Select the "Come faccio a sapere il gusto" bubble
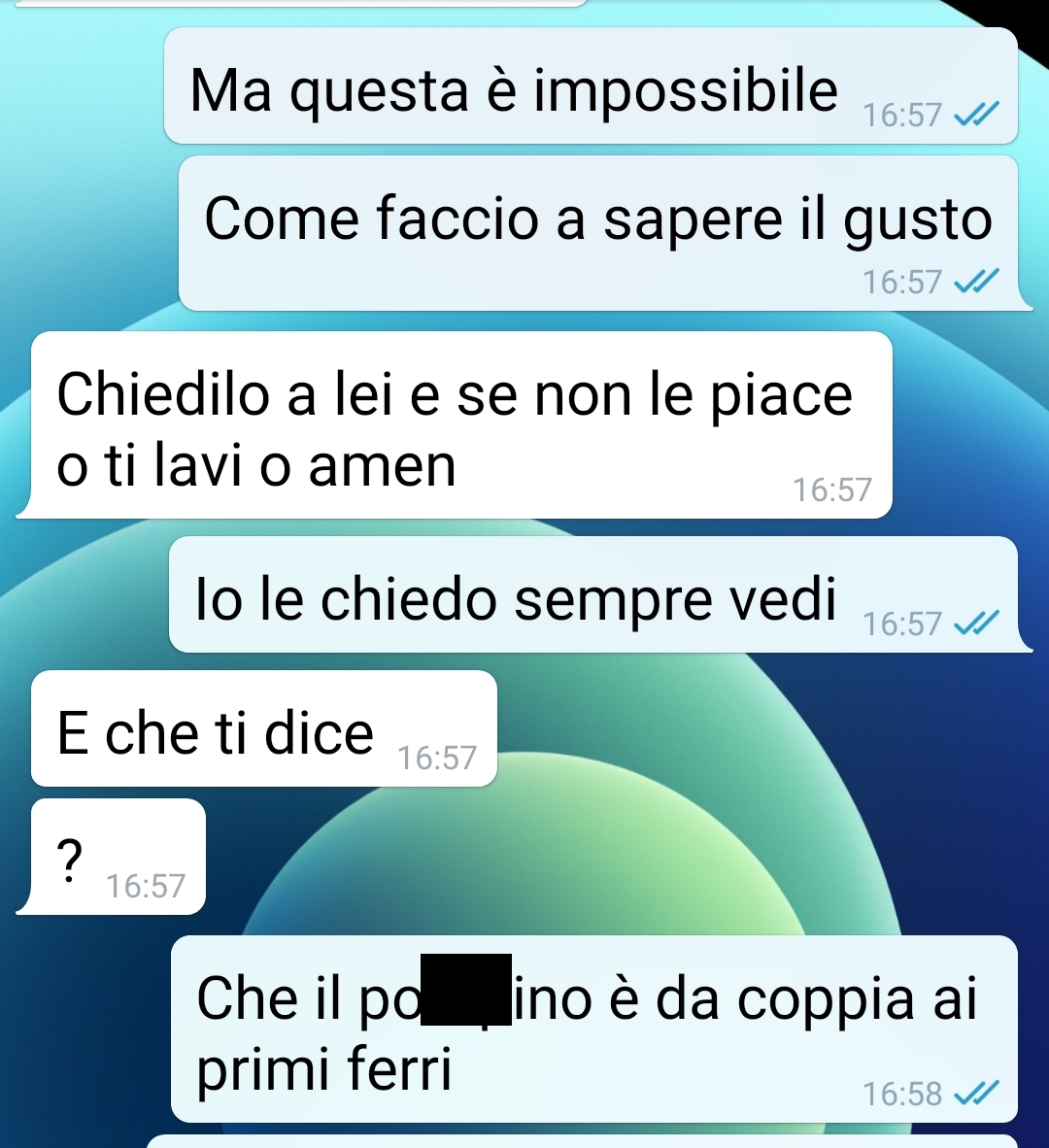The width and height of the screenshot is (1049, 1148). click(600, 233)
